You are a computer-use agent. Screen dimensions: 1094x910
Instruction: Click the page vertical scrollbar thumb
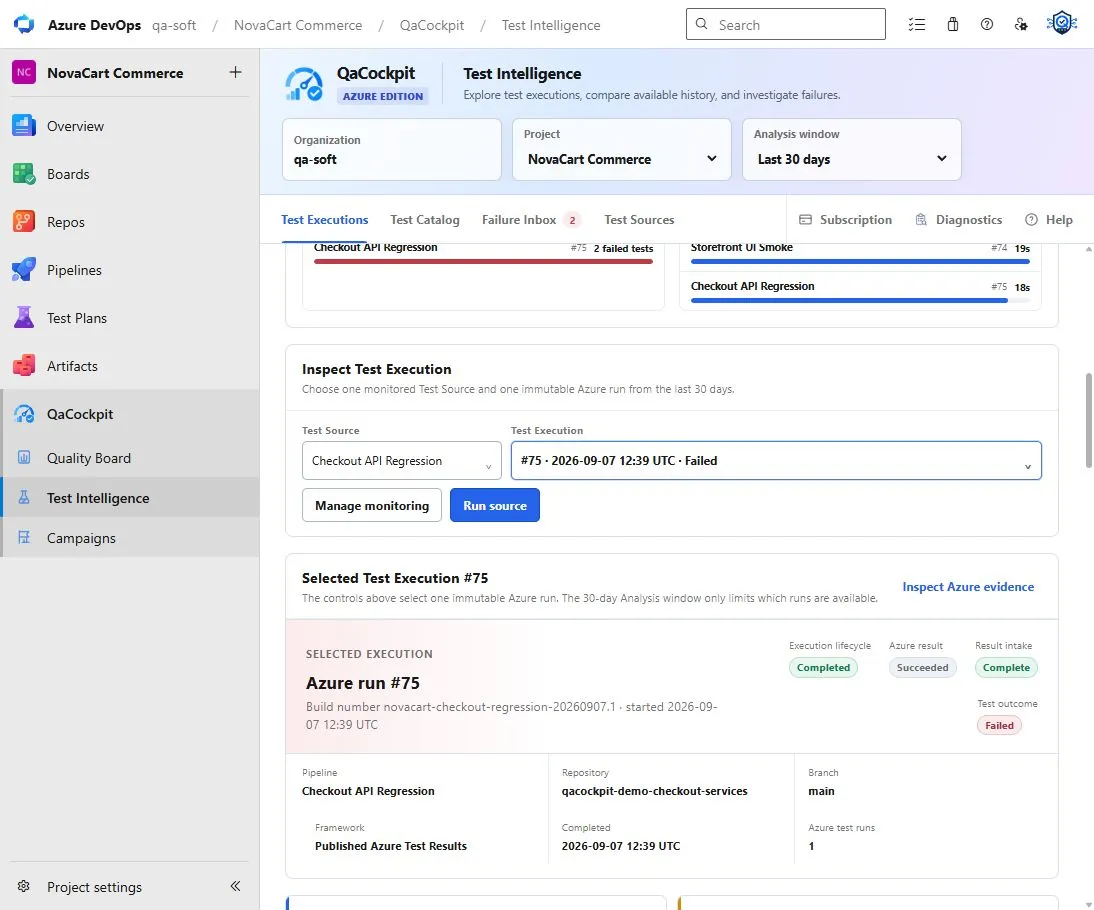[1088, 421]
